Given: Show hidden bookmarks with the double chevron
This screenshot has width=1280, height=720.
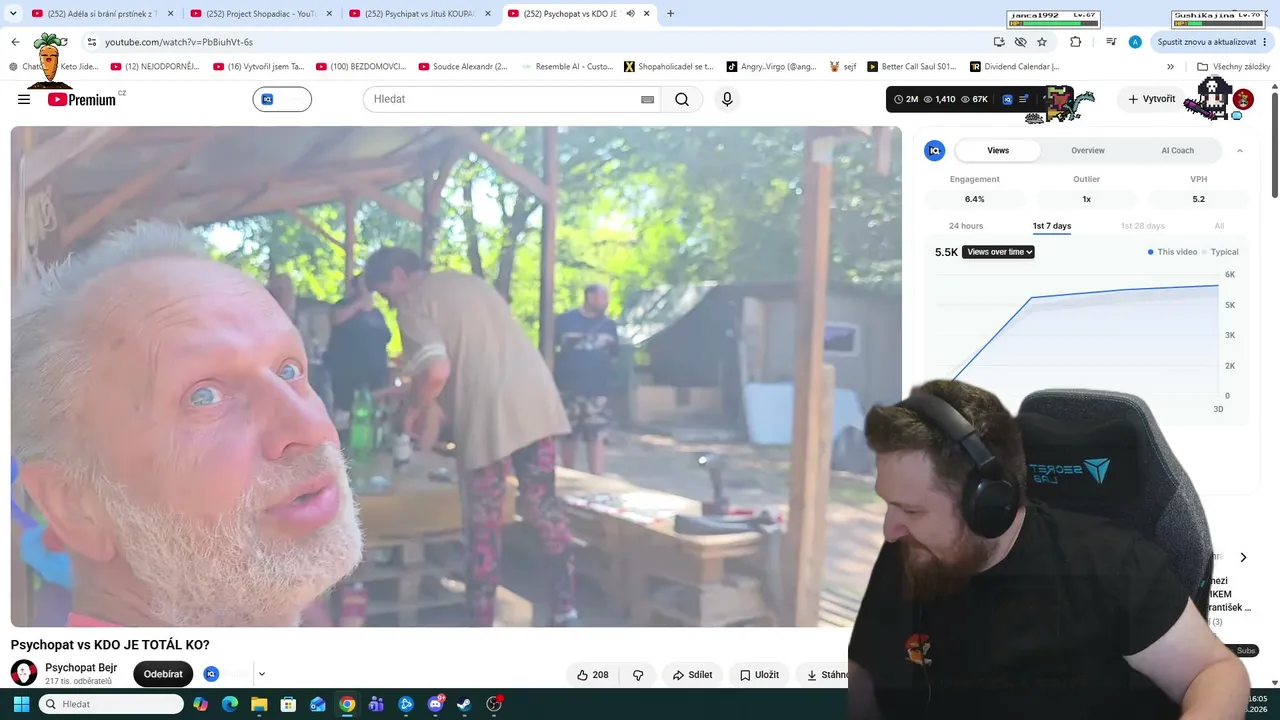Looking at the screenshot, I should pos(1170,67).
